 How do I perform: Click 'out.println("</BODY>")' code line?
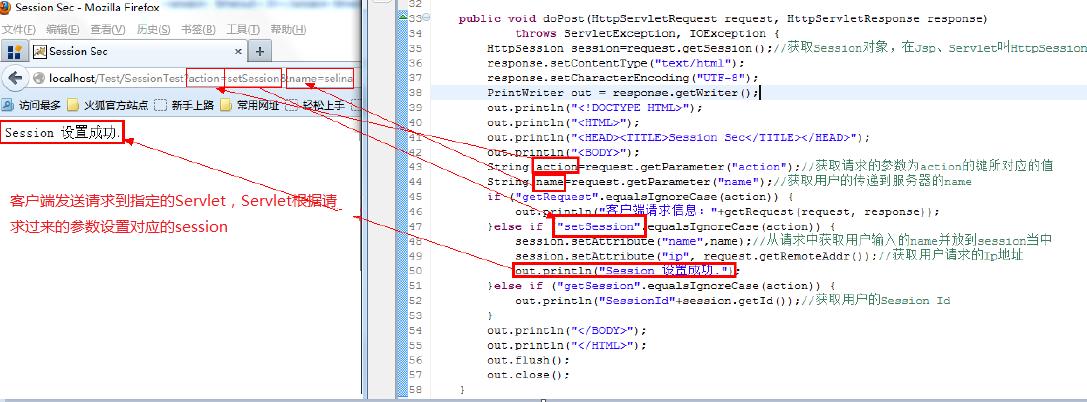click(566, 330)
